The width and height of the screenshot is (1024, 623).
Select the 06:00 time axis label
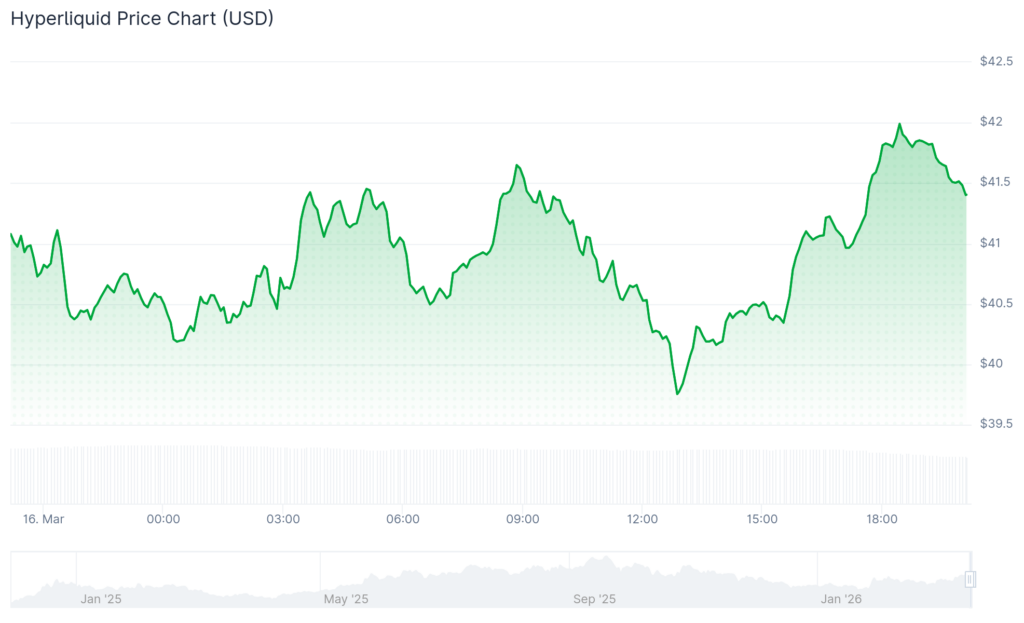403,519
